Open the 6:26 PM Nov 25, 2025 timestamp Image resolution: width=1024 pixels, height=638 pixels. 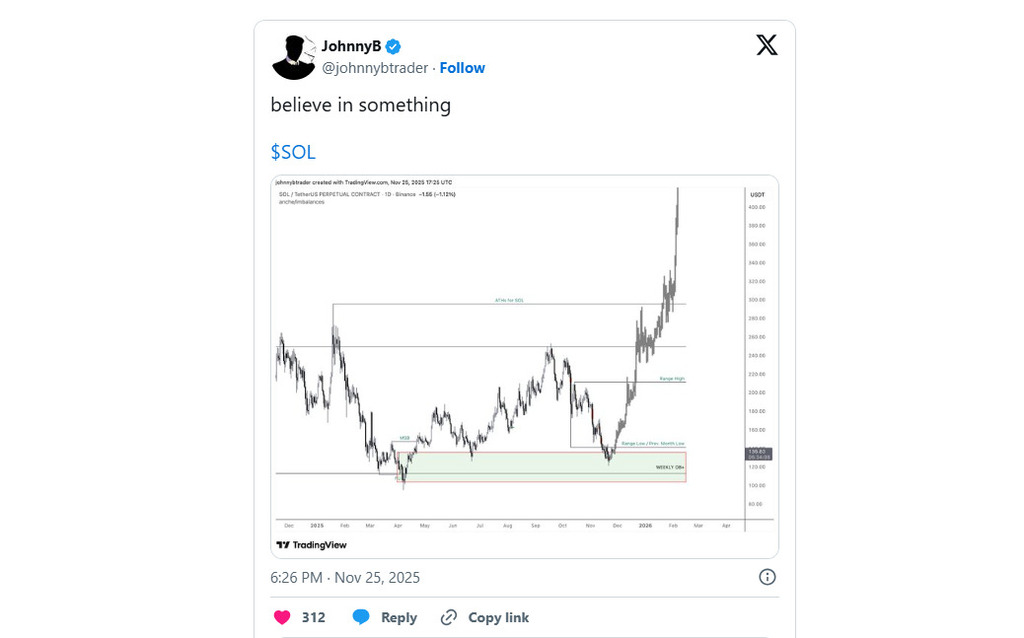345,577
